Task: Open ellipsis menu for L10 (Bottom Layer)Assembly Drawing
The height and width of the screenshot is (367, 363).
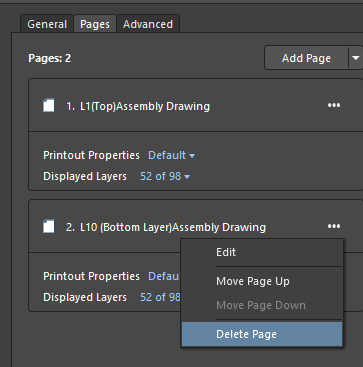Action: 334,226
